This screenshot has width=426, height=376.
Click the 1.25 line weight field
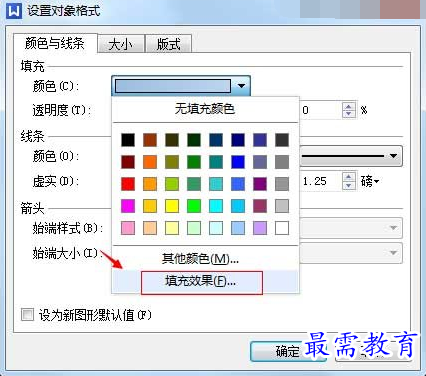(320, 181)
